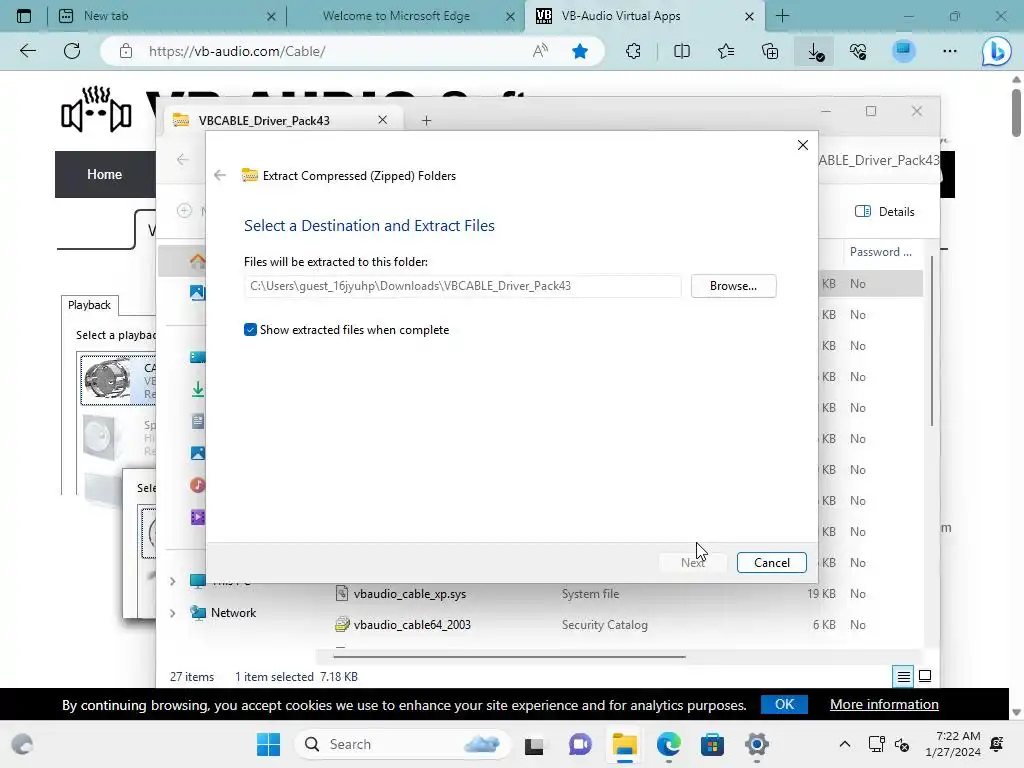Viewport: 1024px width, 768px height.
Task: Select Playback tab in website image
Action: [x=89, y=305]
